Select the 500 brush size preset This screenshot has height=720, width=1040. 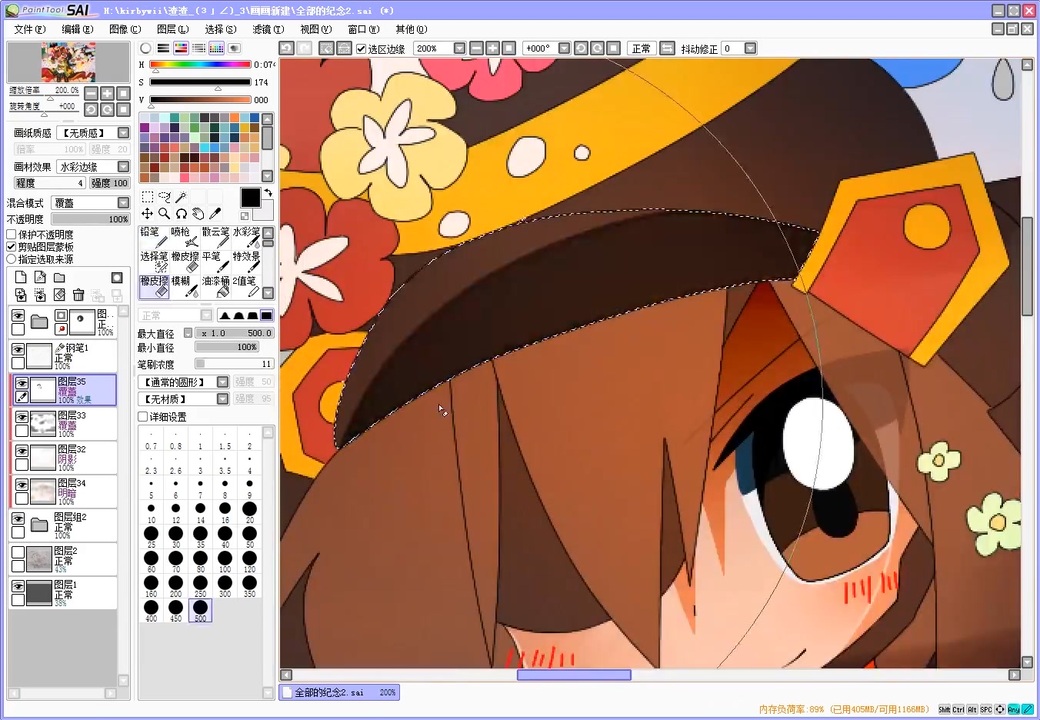pos(200,610)
